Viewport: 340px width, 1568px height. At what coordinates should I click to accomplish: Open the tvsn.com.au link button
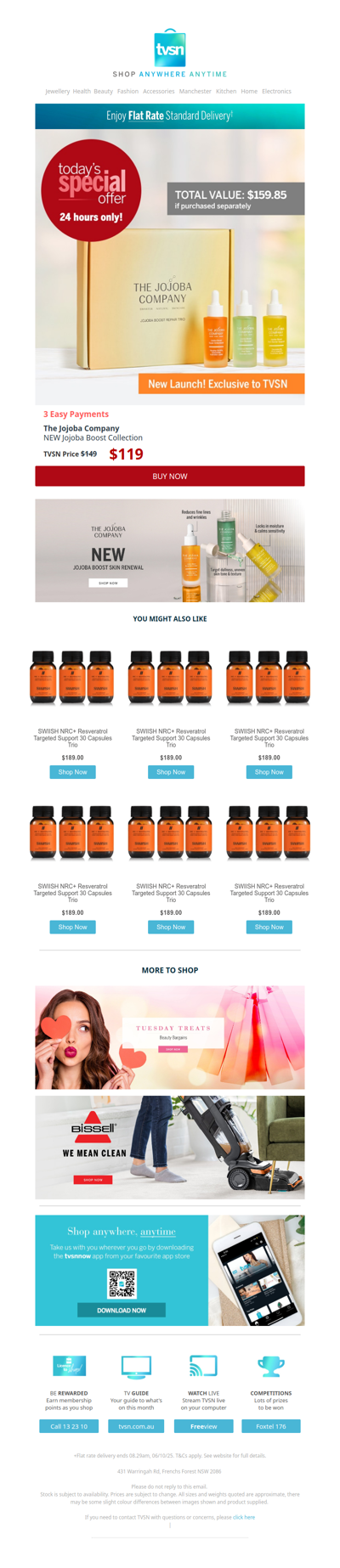pos(136,1426)
